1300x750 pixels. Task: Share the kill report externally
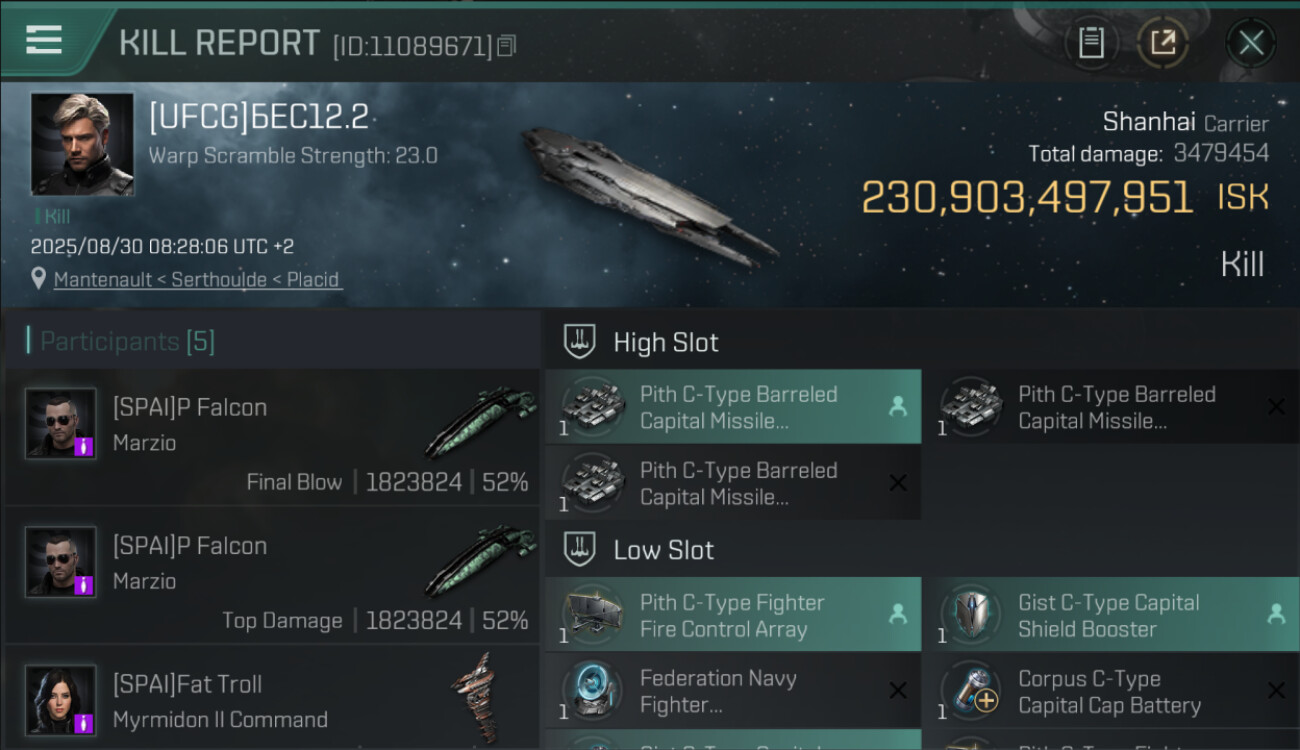point(1163,42)
